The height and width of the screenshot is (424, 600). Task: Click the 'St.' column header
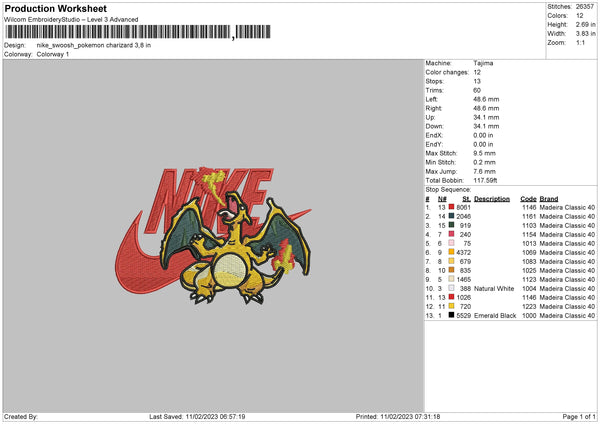coord(466,199)
